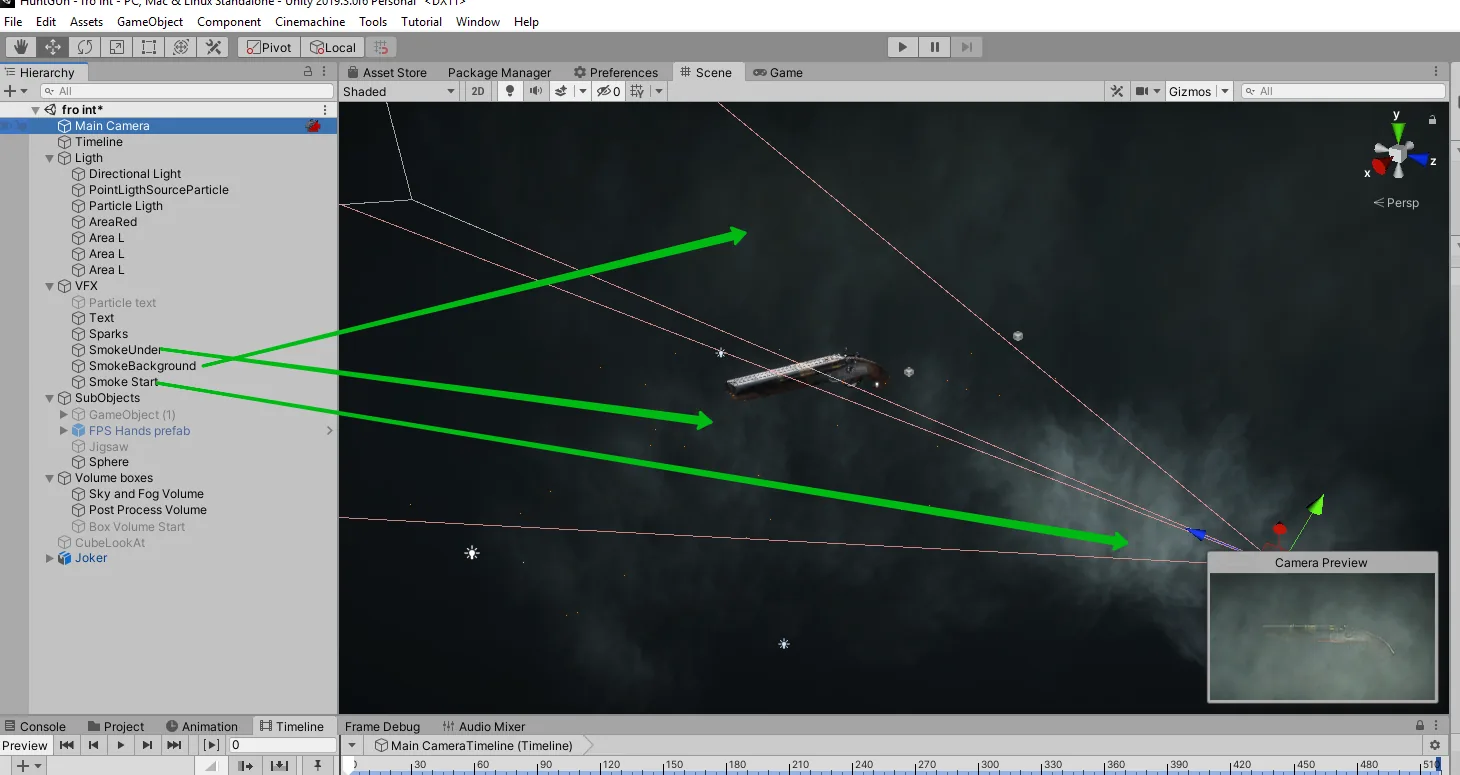
Task: Open the Cinemachine menu
Action: pos(309,21)
